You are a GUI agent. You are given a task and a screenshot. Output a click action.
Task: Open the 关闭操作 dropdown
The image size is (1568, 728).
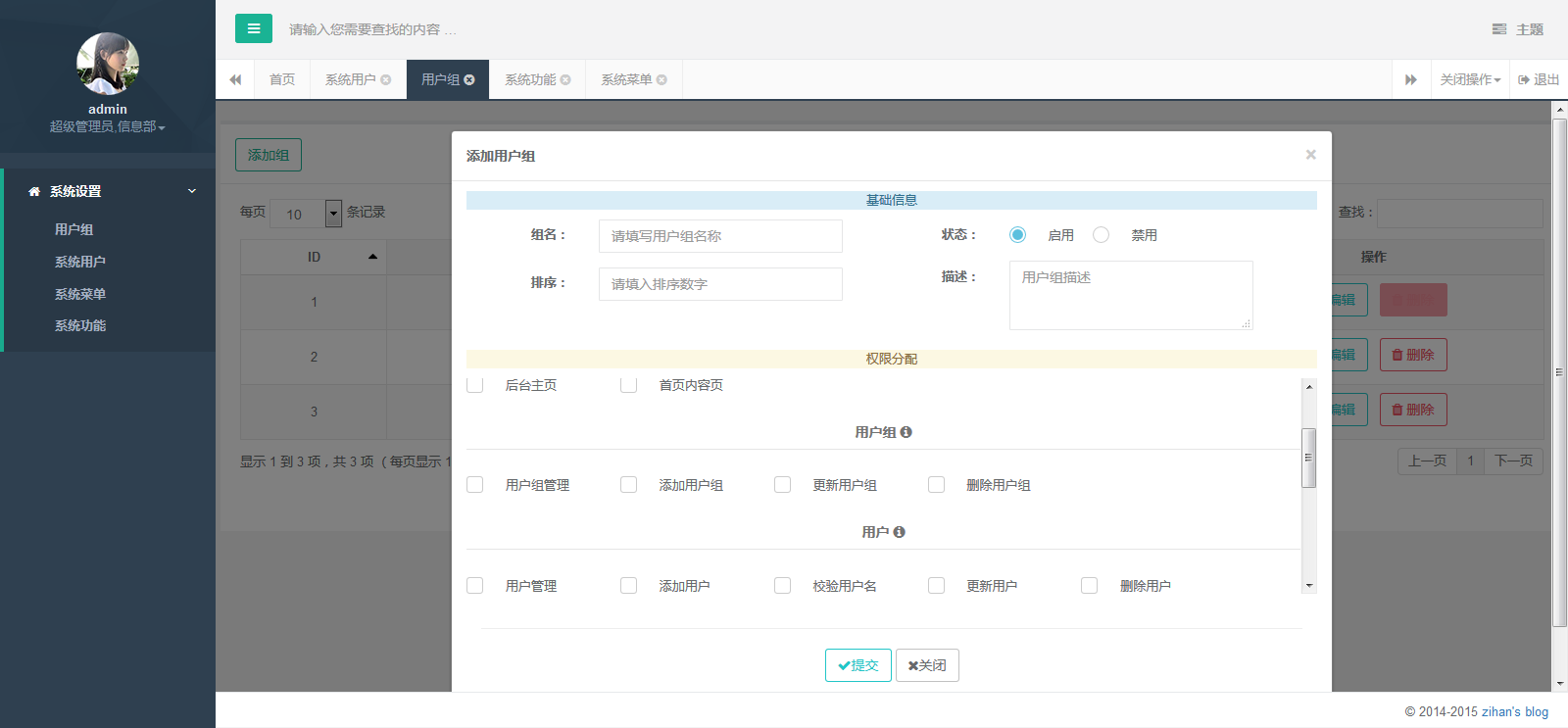[x=1470, y=79]
